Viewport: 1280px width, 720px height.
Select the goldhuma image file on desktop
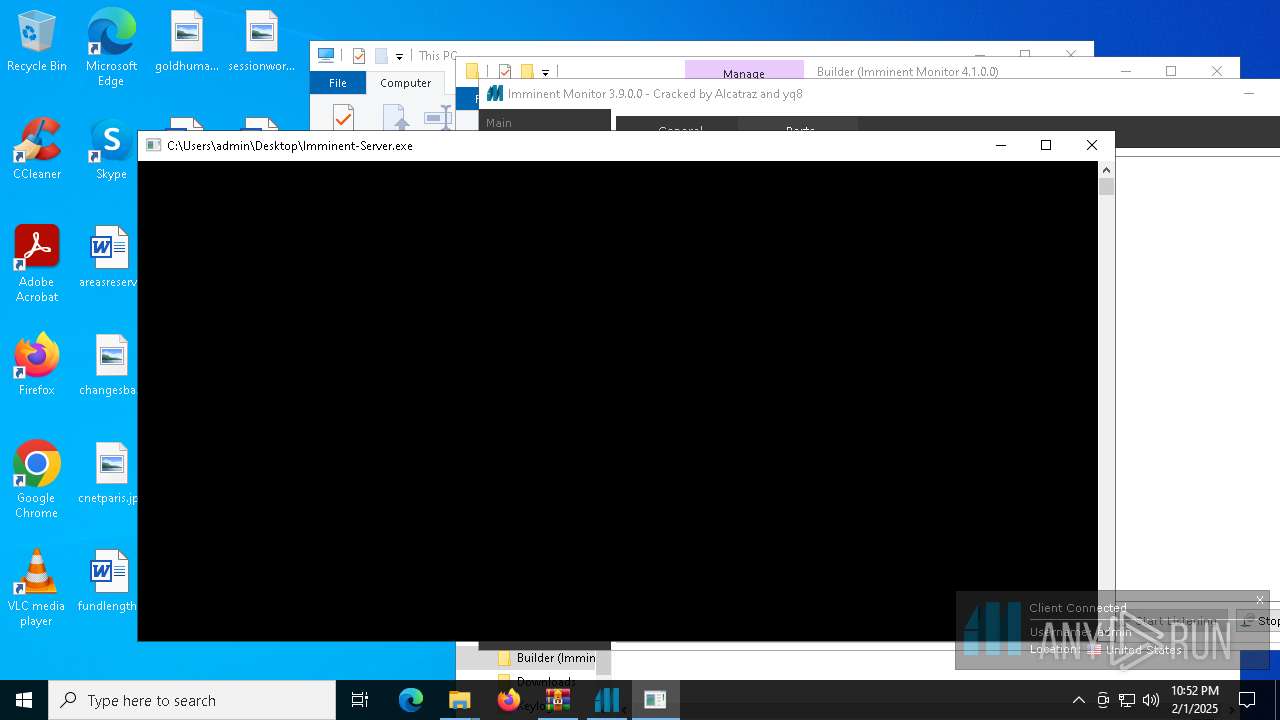pos(186,42)
